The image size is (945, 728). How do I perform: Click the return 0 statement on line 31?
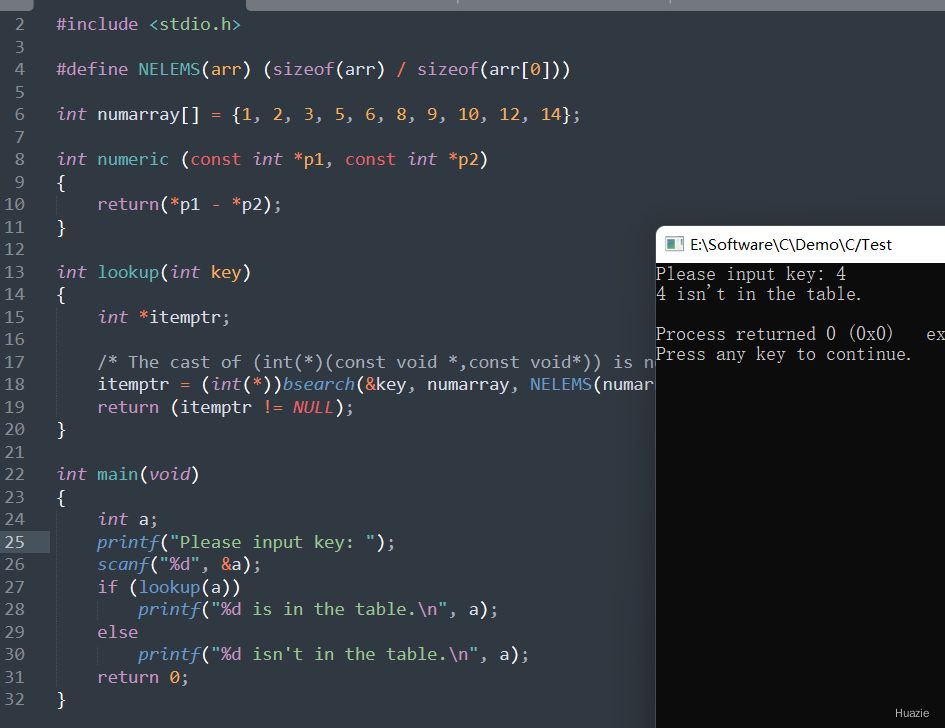143,677
